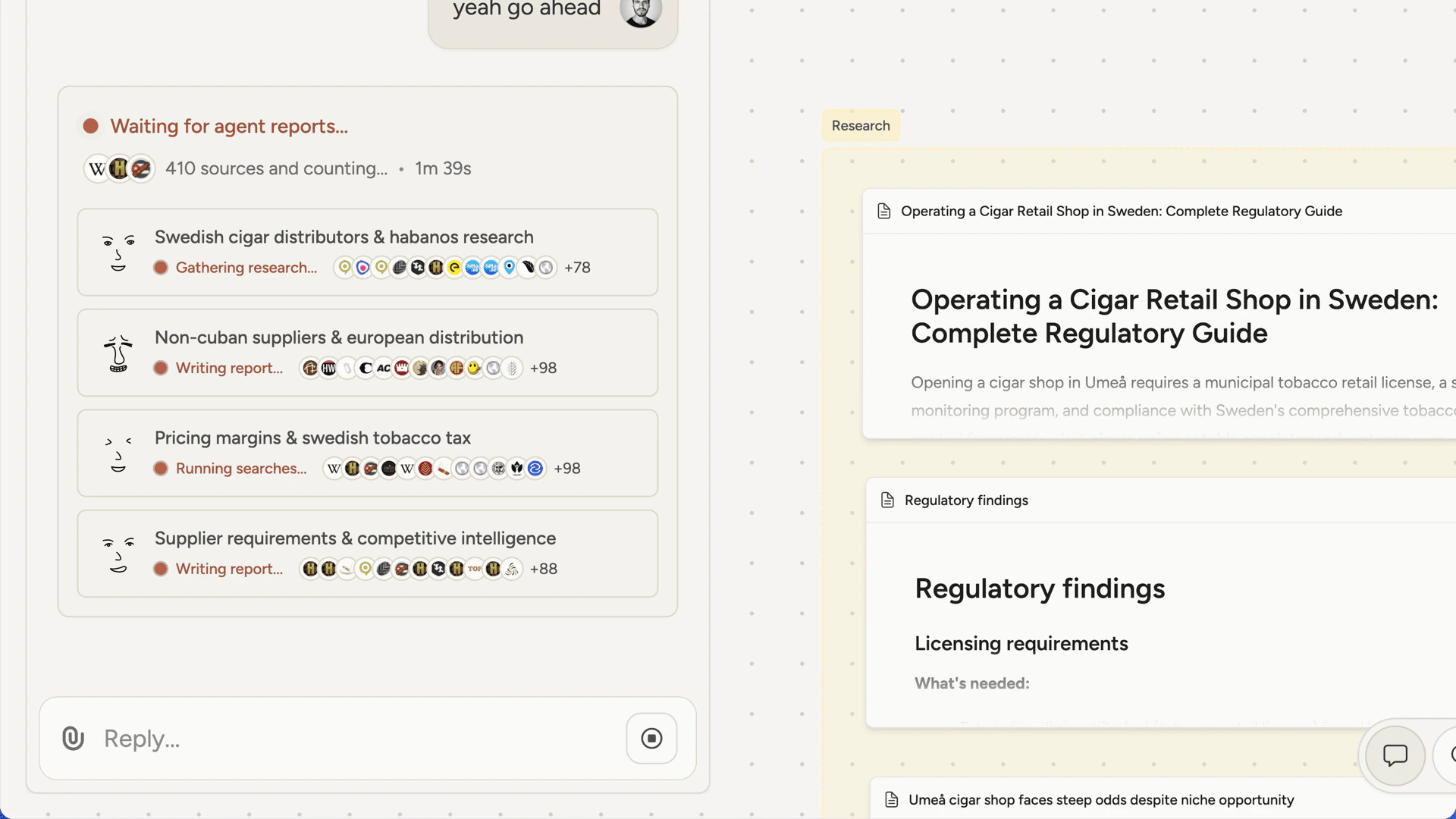The width and height of the screenshot is (1456, 819).
Task: Click the user profile avatar in message
Action: (640, 11)
